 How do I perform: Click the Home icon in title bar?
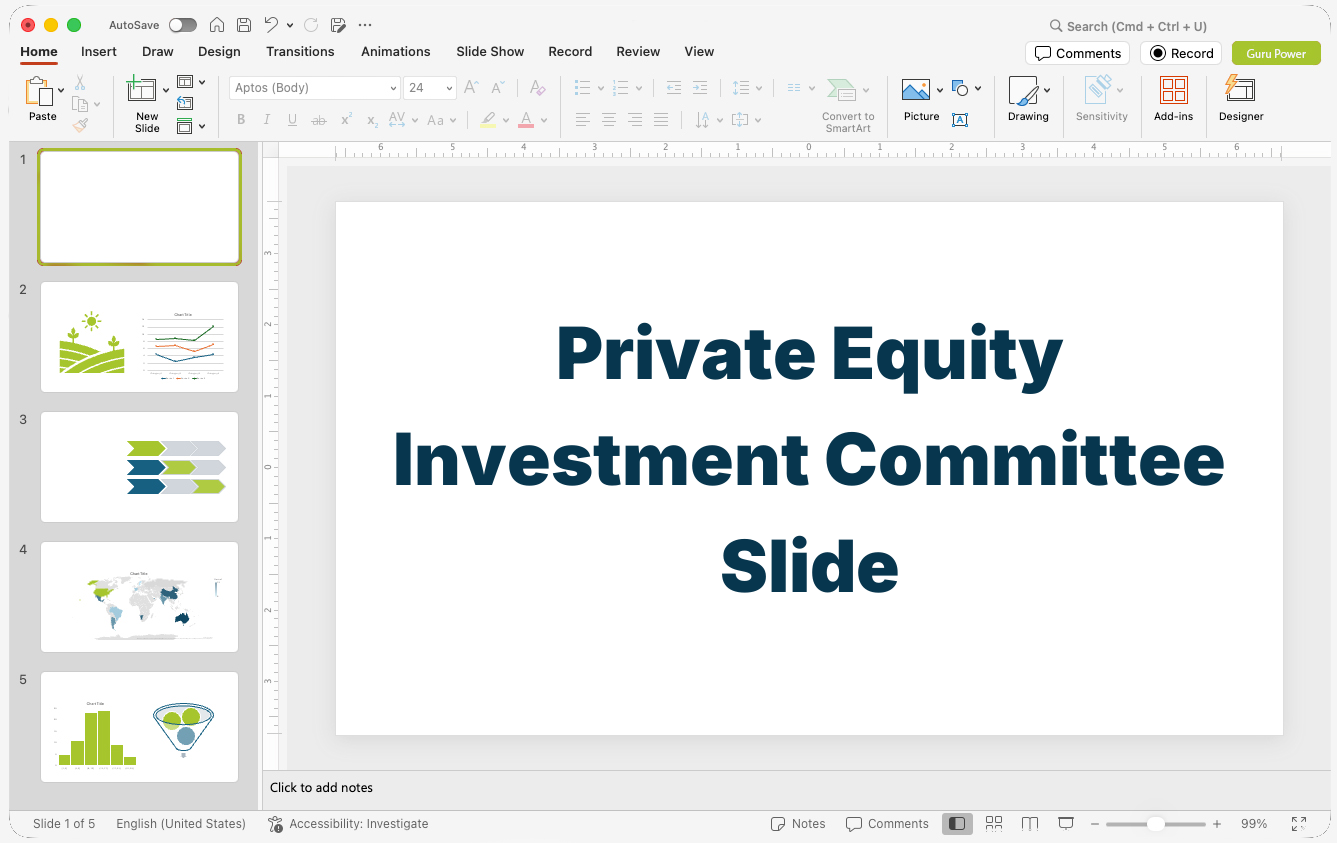click(217, 25)
